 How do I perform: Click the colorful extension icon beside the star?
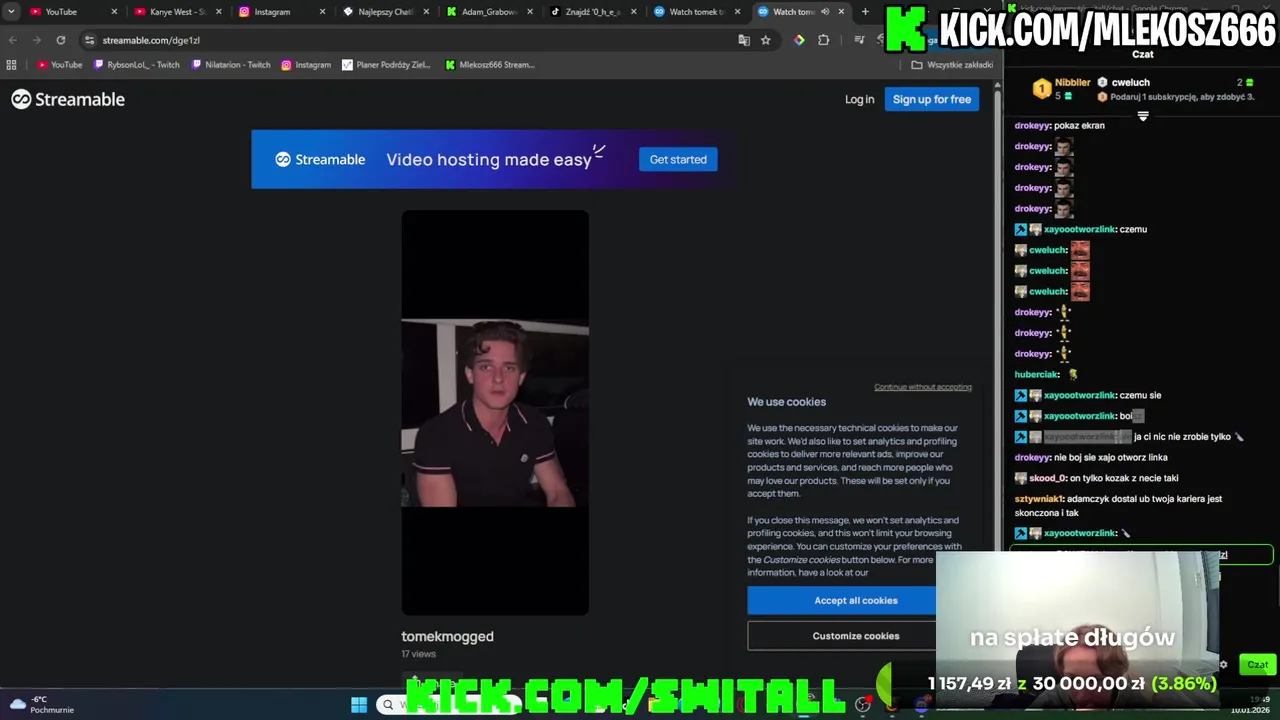tap(799, 40)
